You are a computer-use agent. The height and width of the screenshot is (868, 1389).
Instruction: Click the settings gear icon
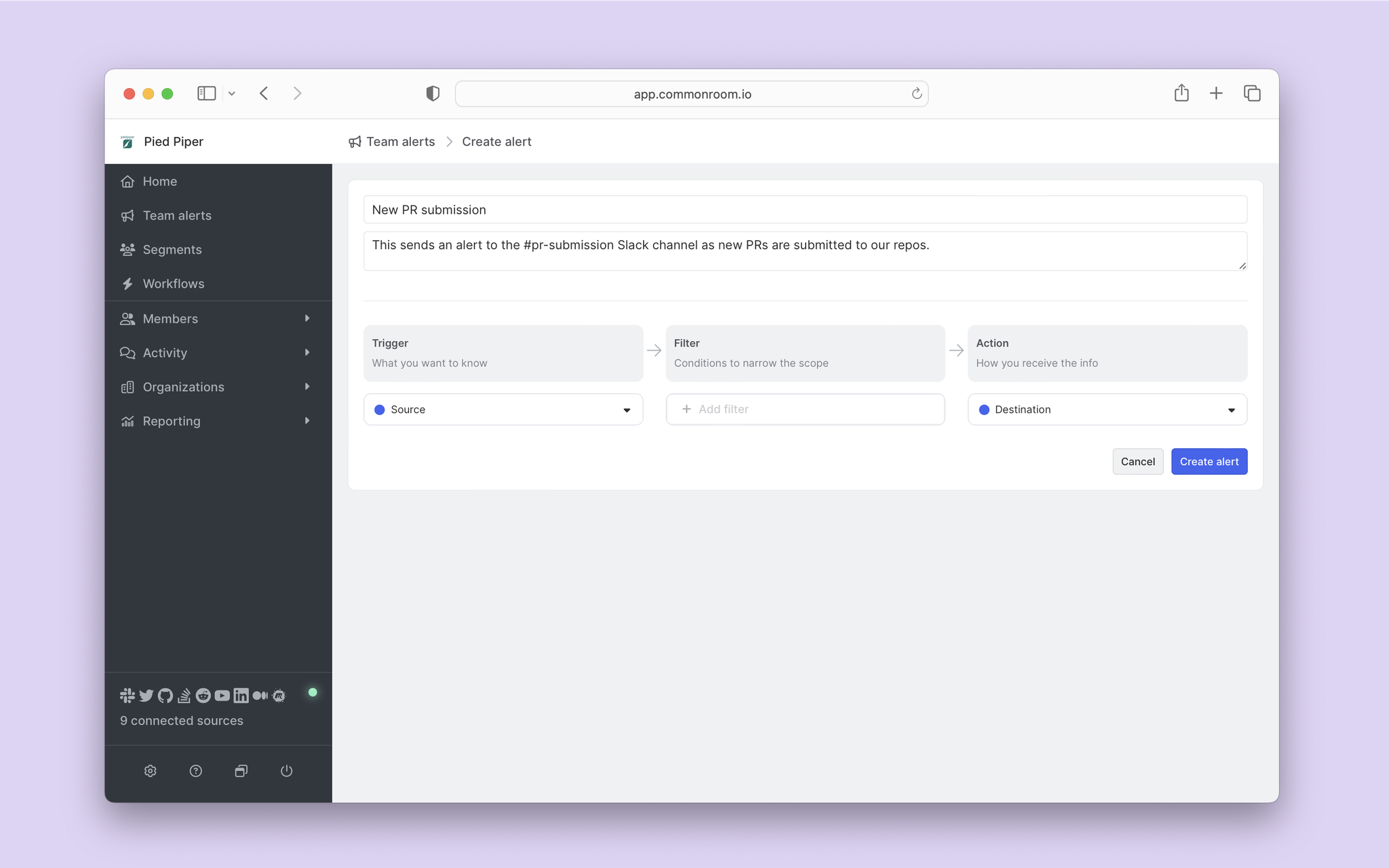tap(150, 770)
